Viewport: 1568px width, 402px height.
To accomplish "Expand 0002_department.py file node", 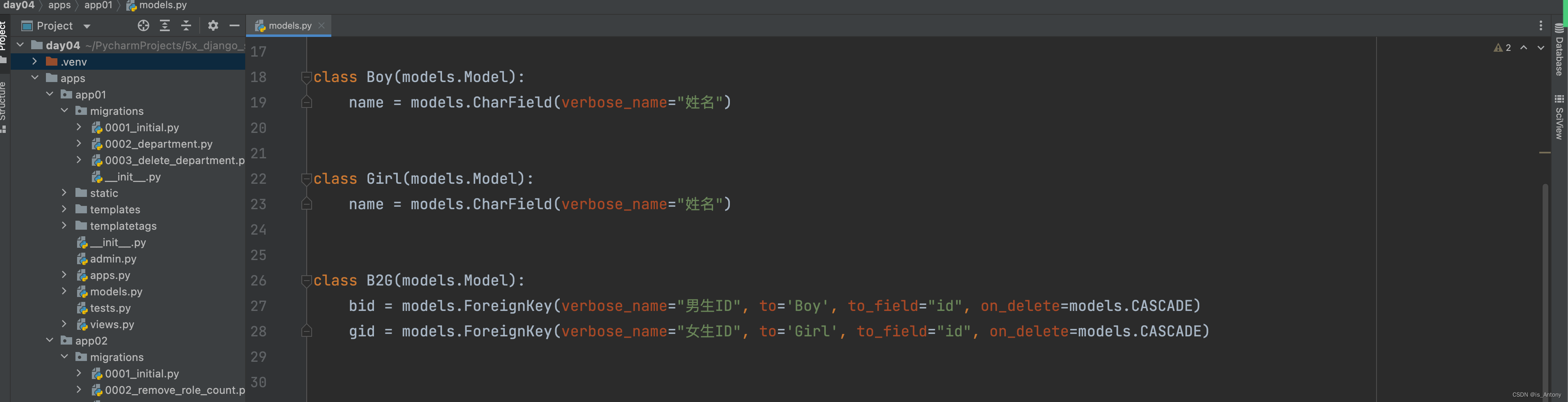I will [79, 144].
